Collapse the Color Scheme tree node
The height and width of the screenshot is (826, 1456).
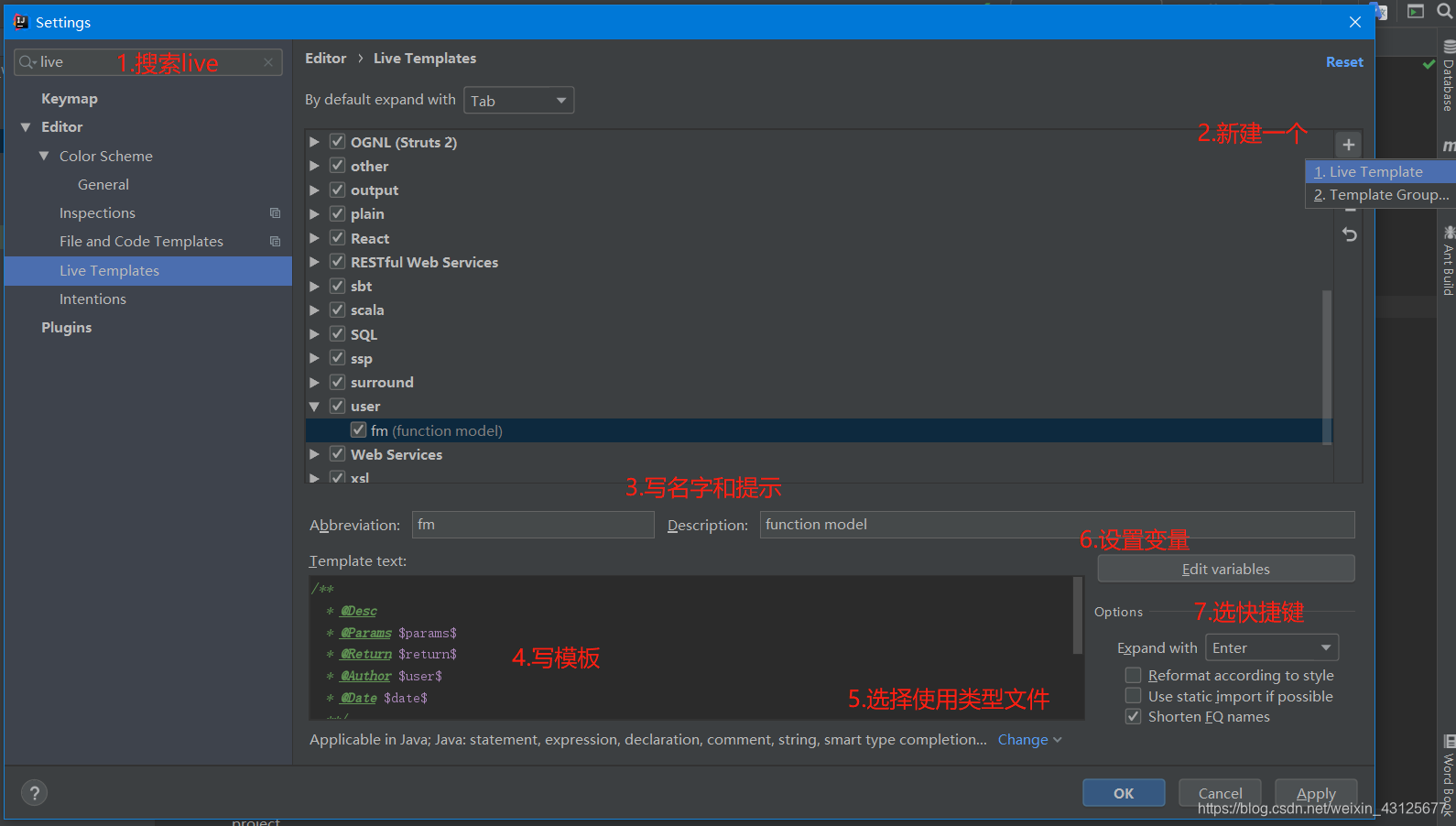(x=44, y=156)
